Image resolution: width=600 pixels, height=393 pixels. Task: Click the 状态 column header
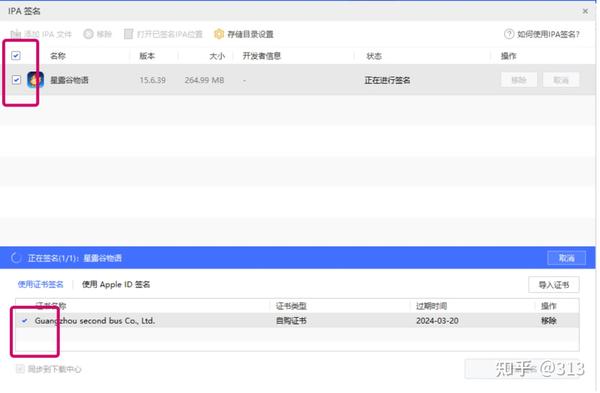pos(374,56)
